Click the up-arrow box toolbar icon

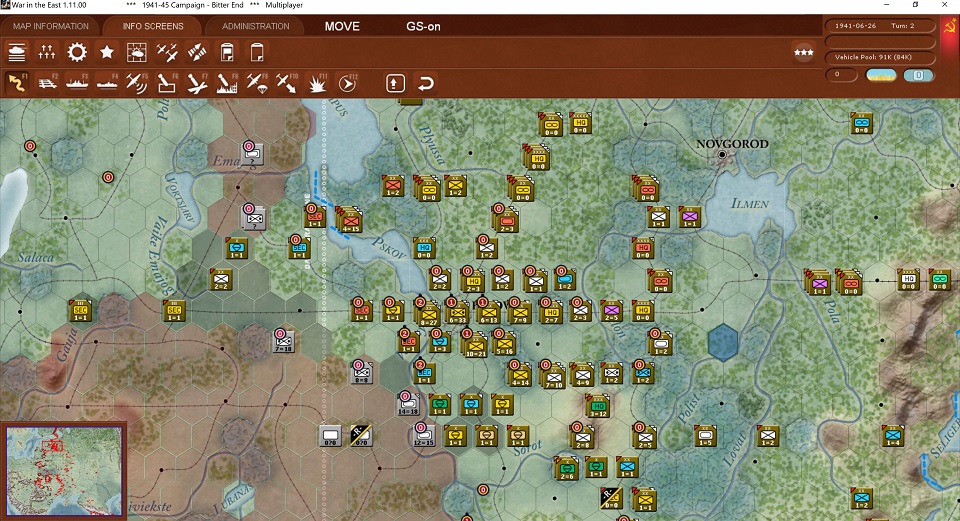coord(395,83)
